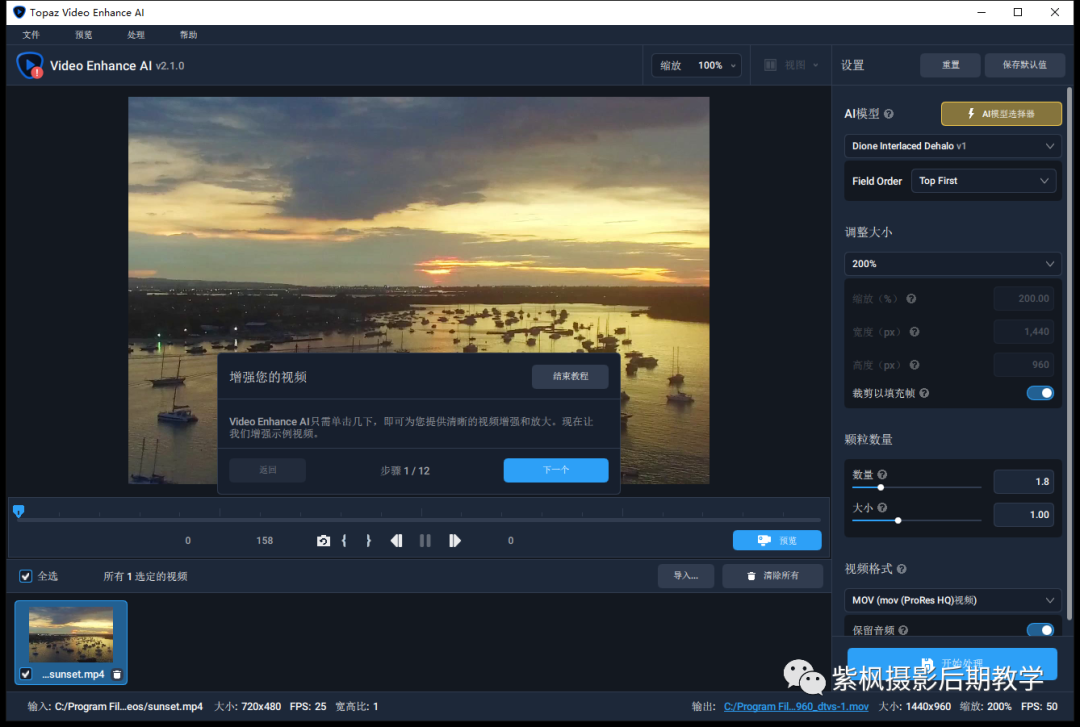Viewport: 1080px width, 727px height.
Task: Click the help icon beside 视频格式
Action: click(902, 569)
